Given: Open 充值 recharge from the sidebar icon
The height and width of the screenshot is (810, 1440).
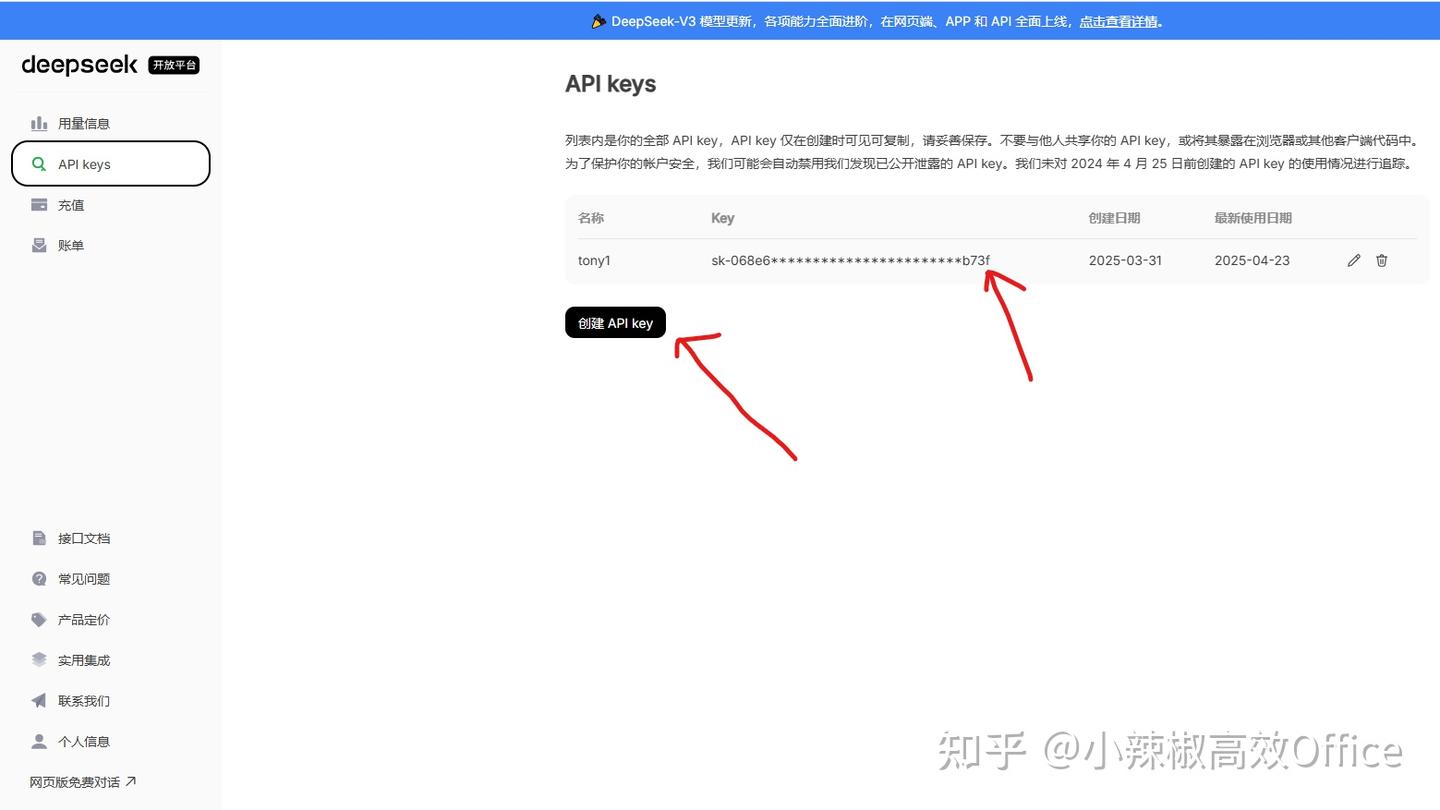Looking at the screenshot, I should [38, 204].
